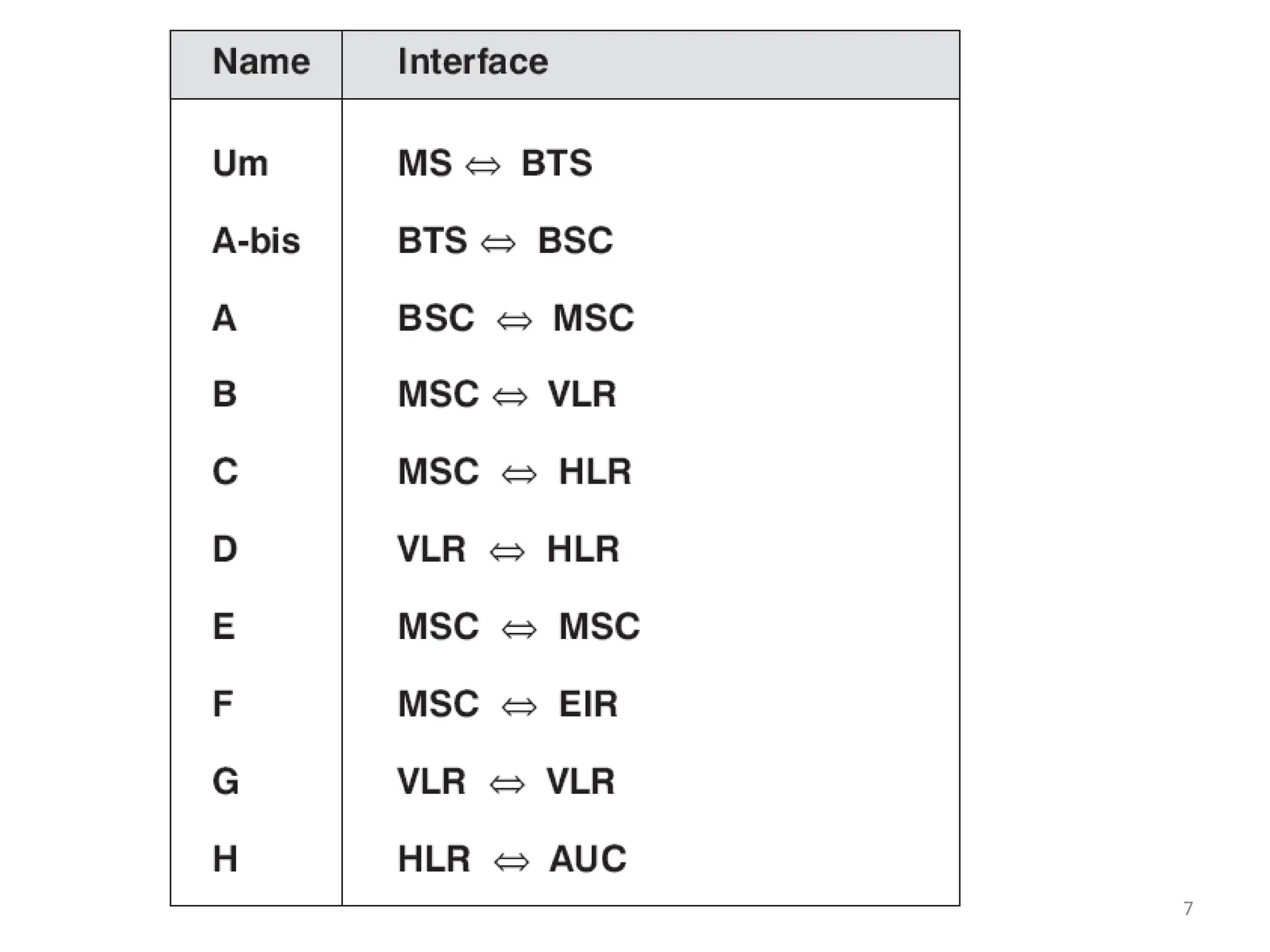Click the Name column header

(261, 62)
